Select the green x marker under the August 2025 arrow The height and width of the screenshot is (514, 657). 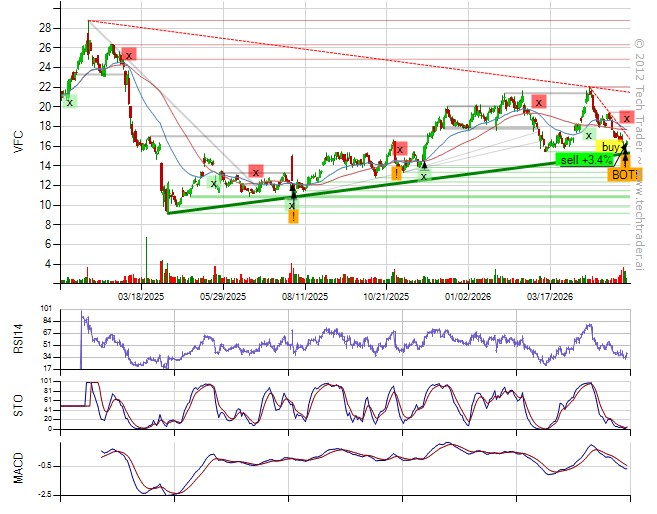click(292, 205)
